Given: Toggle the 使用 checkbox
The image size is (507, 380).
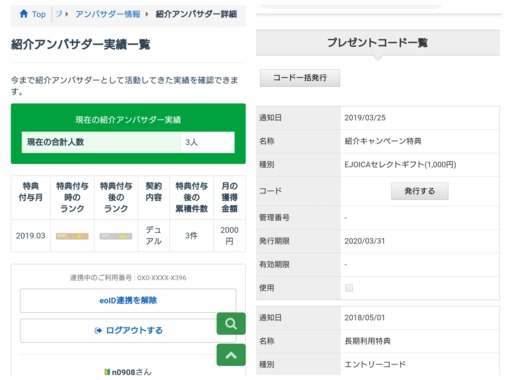Looking at the screenshot, I should 349,288.
